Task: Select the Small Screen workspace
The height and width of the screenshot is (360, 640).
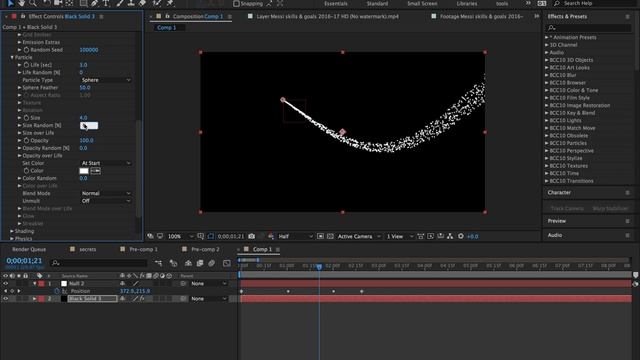Action: pyautogui.click(x=422, y=4)
